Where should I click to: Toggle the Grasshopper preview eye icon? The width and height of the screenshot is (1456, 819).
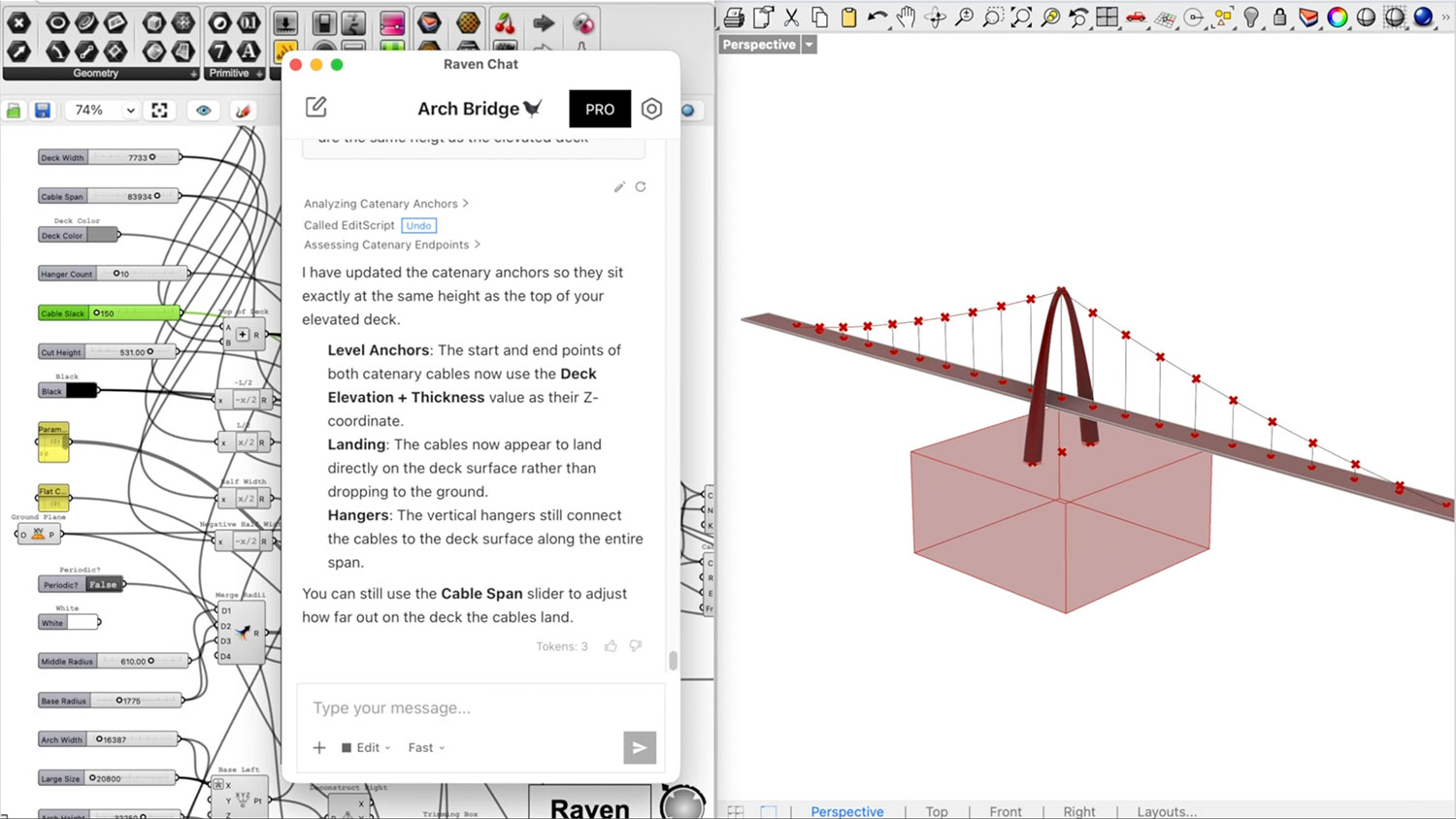click(203, 111)
